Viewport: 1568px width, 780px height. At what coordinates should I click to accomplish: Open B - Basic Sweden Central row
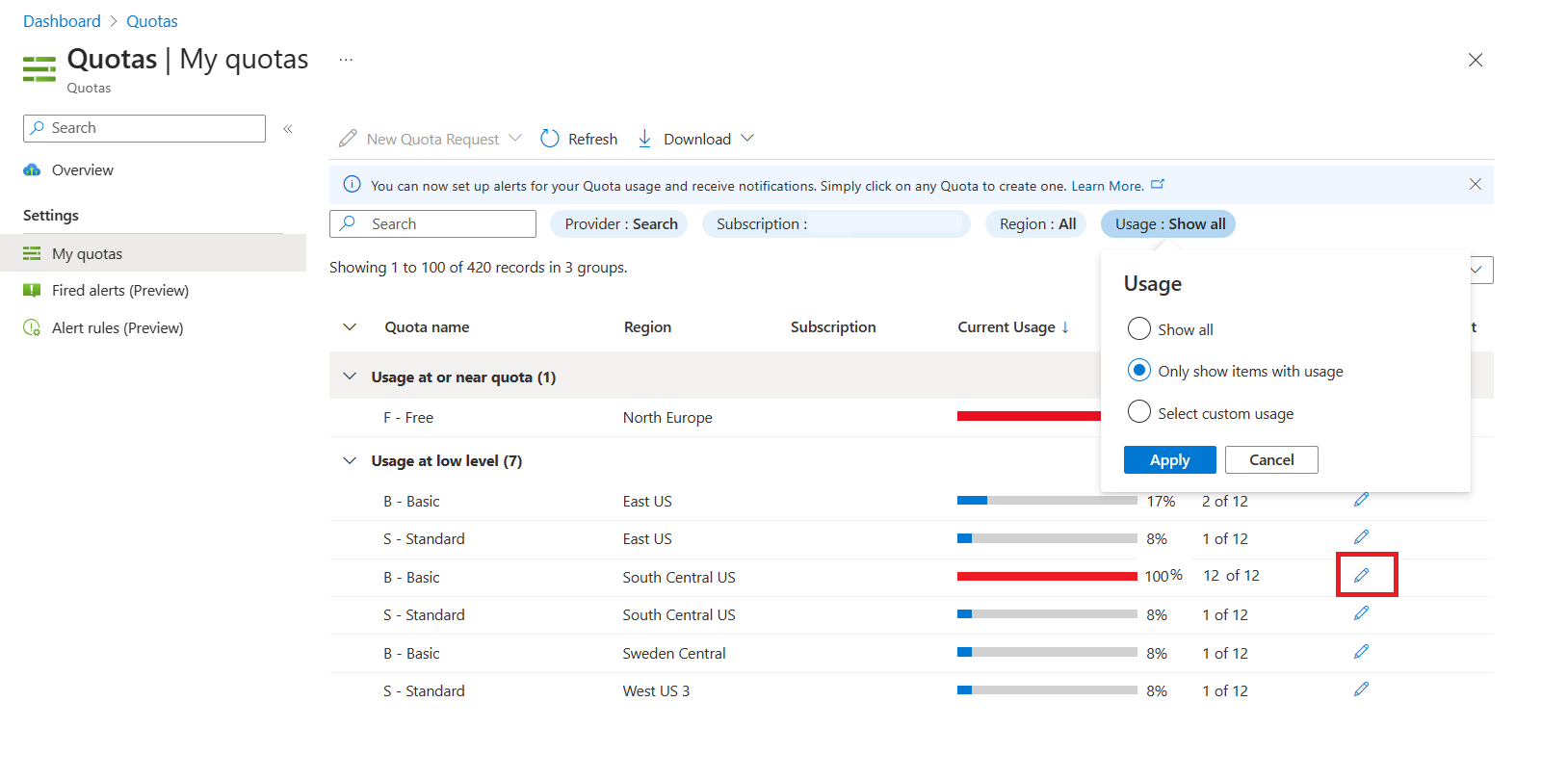[911, 653]
